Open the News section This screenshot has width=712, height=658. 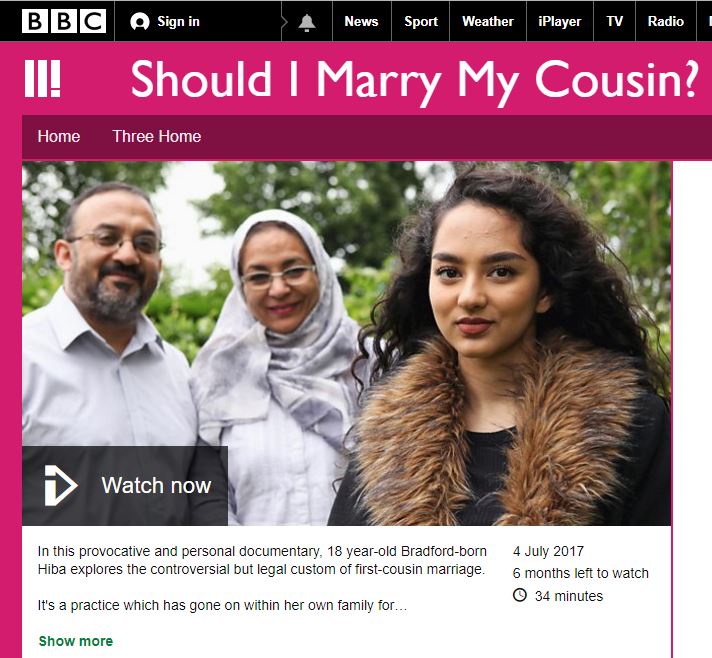click(361, 21)
